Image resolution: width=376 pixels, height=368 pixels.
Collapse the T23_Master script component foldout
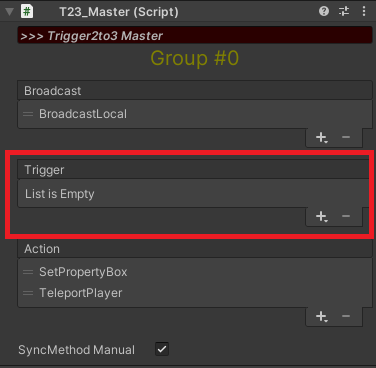click(x=9, y=12)
